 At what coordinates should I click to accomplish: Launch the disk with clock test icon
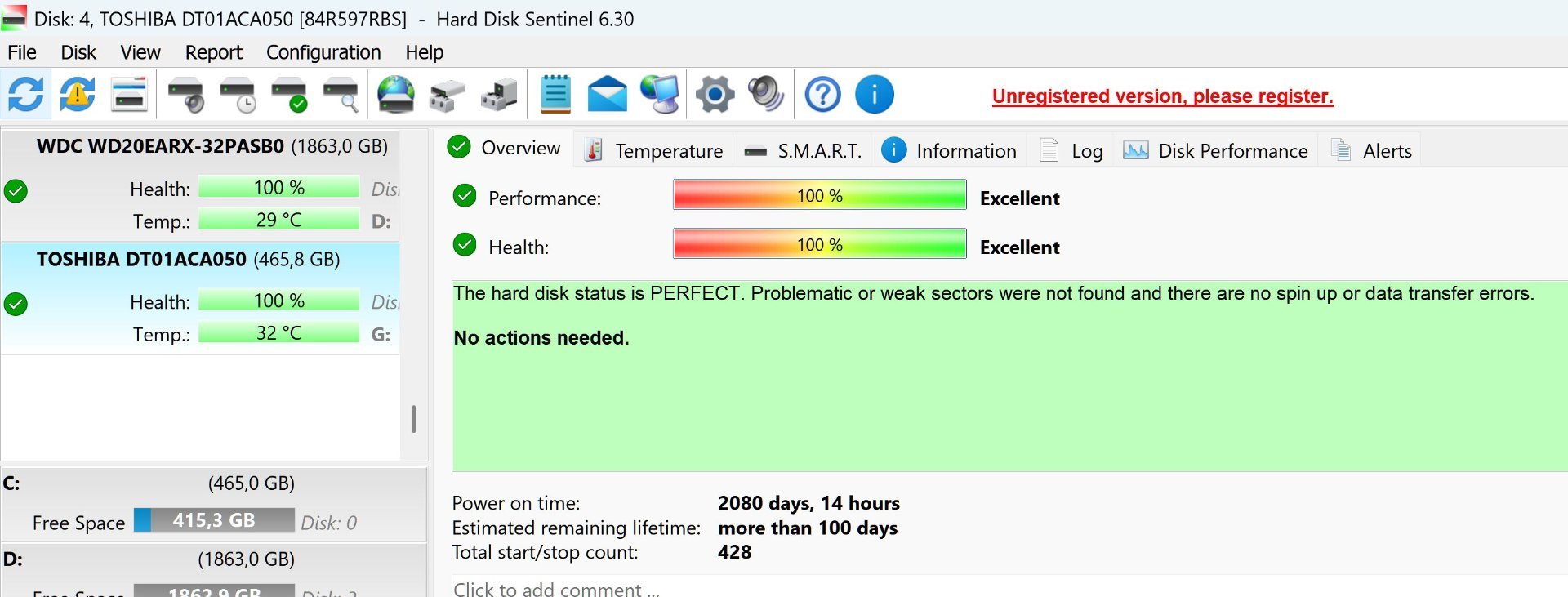click(x=238, y=95)
